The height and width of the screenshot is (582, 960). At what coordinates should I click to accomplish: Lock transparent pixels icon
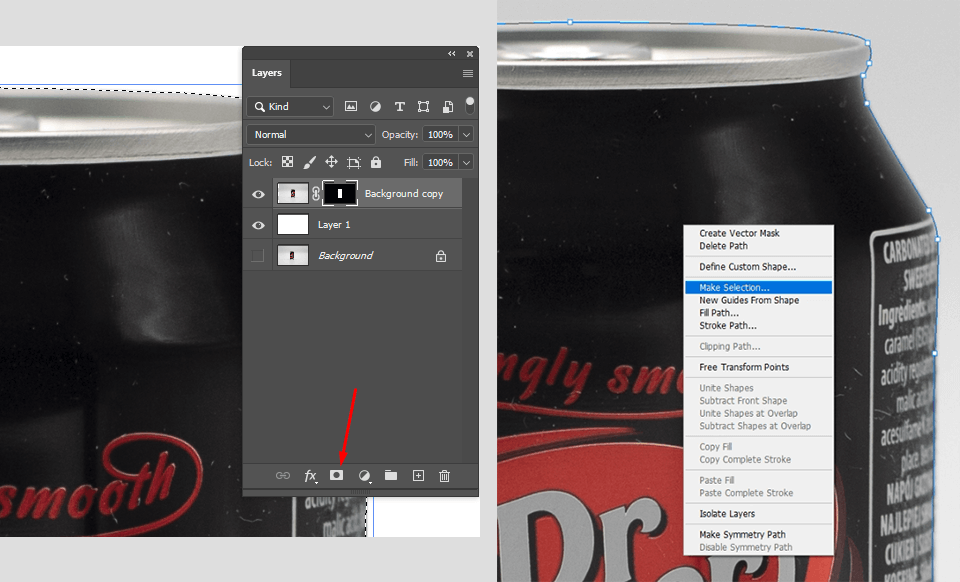(x=287, y=162)
